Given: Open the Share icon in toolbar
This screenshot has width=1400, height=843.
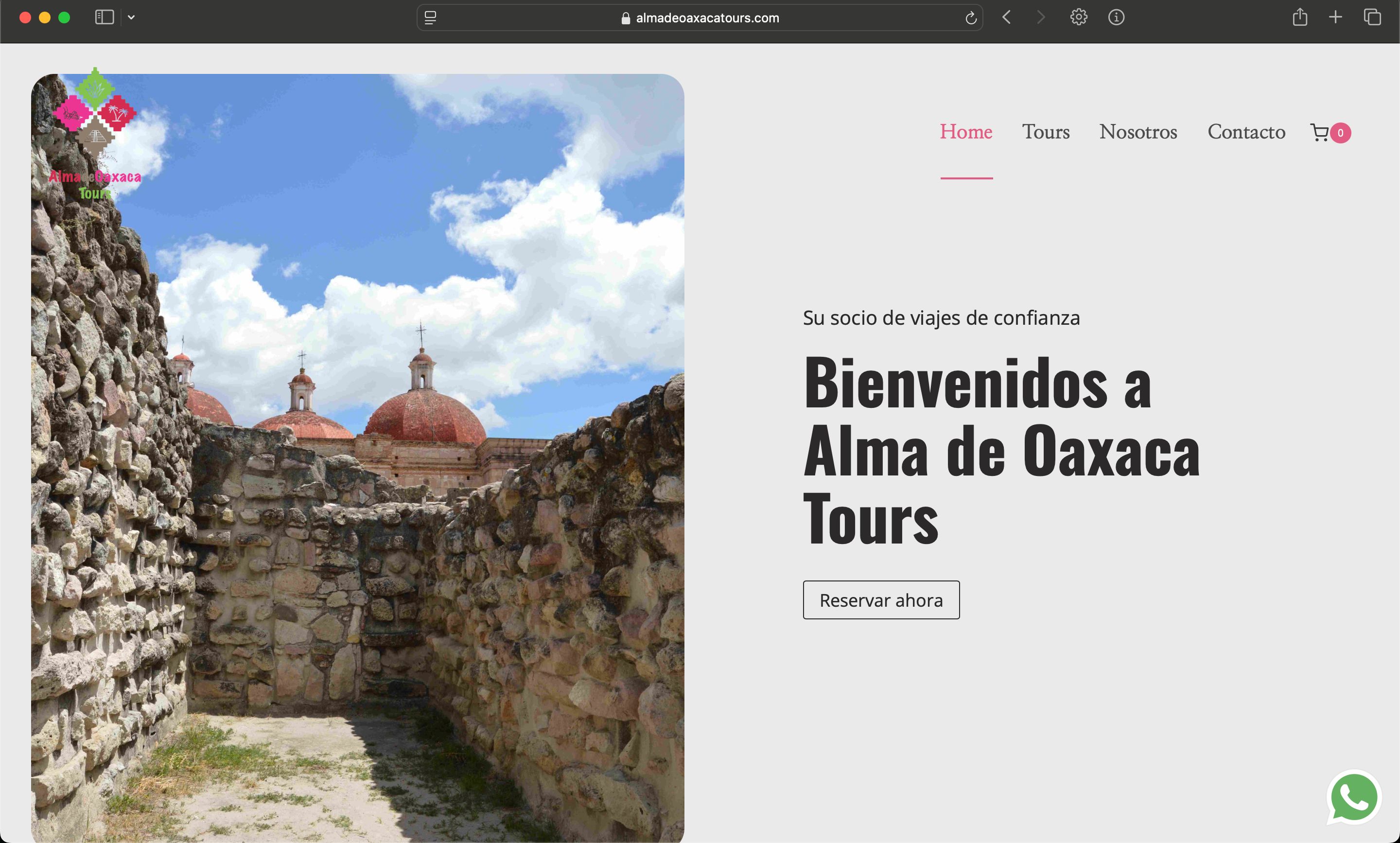Looking at the screenshot, I should pos(1299,17).
